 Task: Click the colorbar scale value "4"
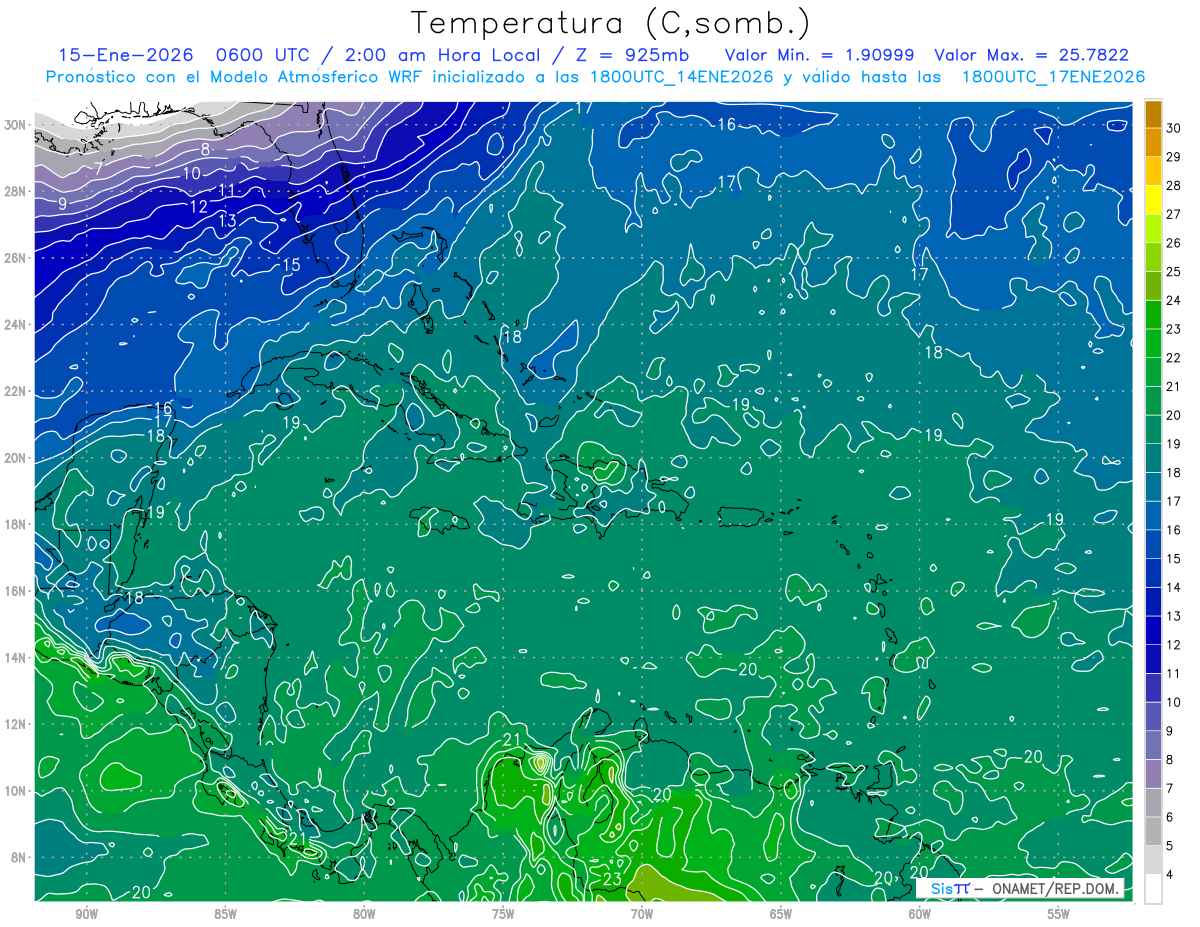[1171, 875]
